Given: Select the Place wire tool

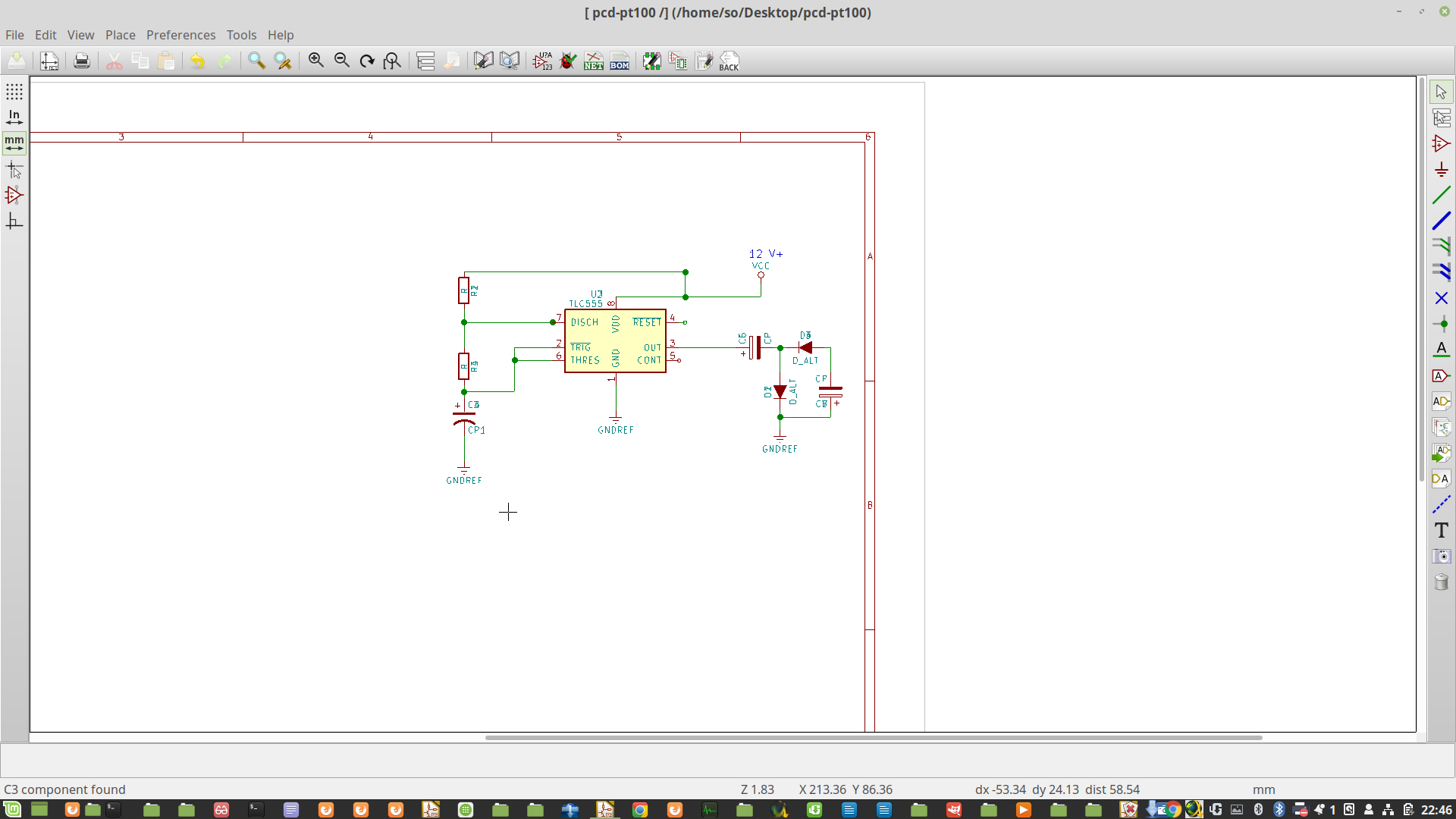Looking at the screenshot, I should (1442, 195).
